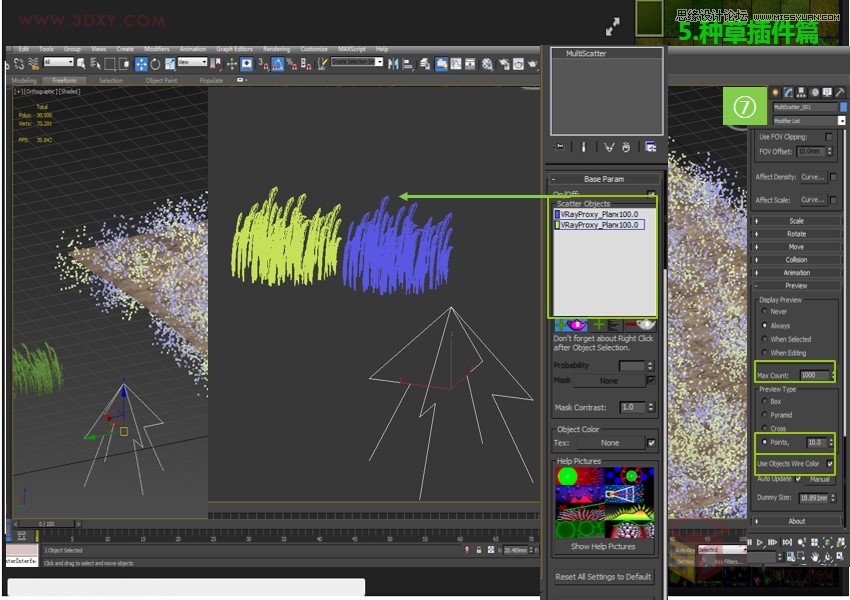Open the Rendering menu

(276, 48)
